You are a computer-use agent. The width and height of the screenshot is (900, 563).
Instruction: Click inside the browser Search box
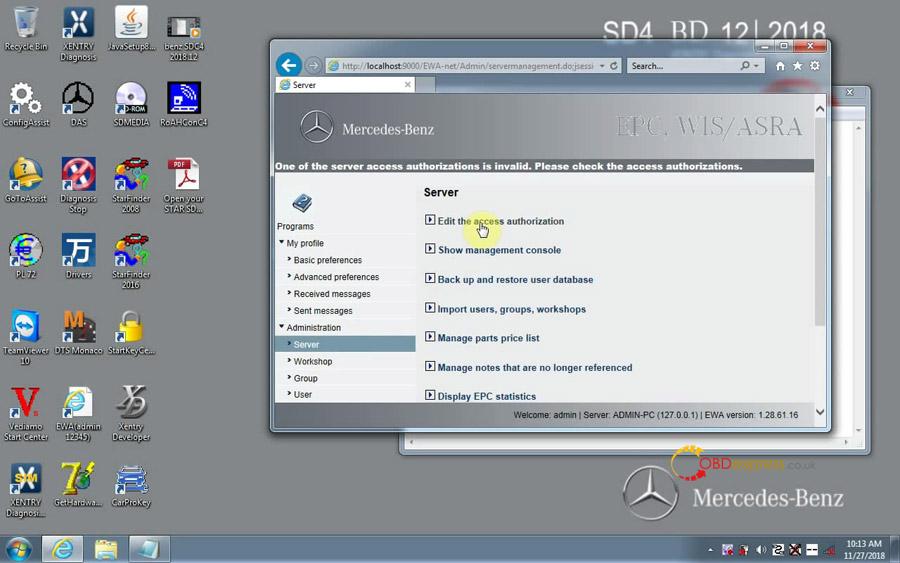683,66
